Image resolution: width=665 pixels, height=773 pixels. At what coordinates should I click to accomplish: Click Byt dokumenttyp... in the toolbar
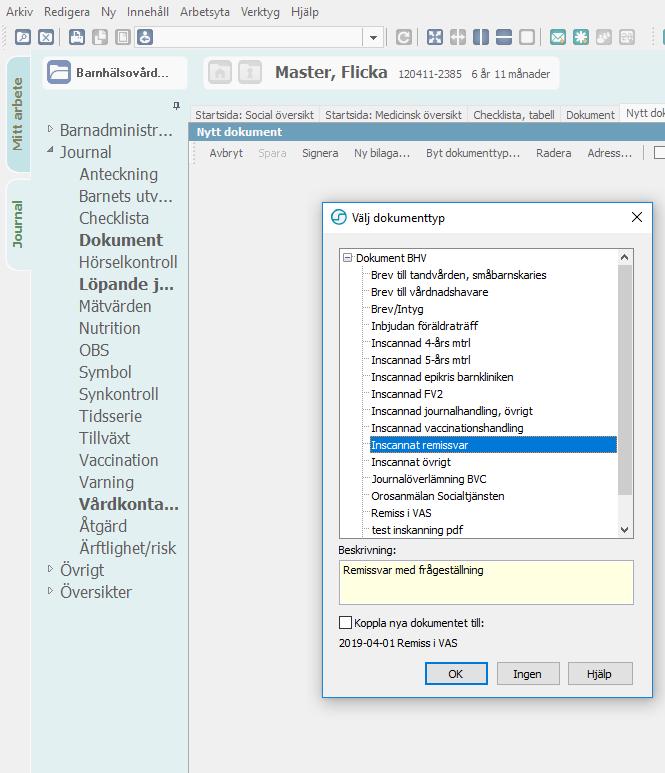473,153
